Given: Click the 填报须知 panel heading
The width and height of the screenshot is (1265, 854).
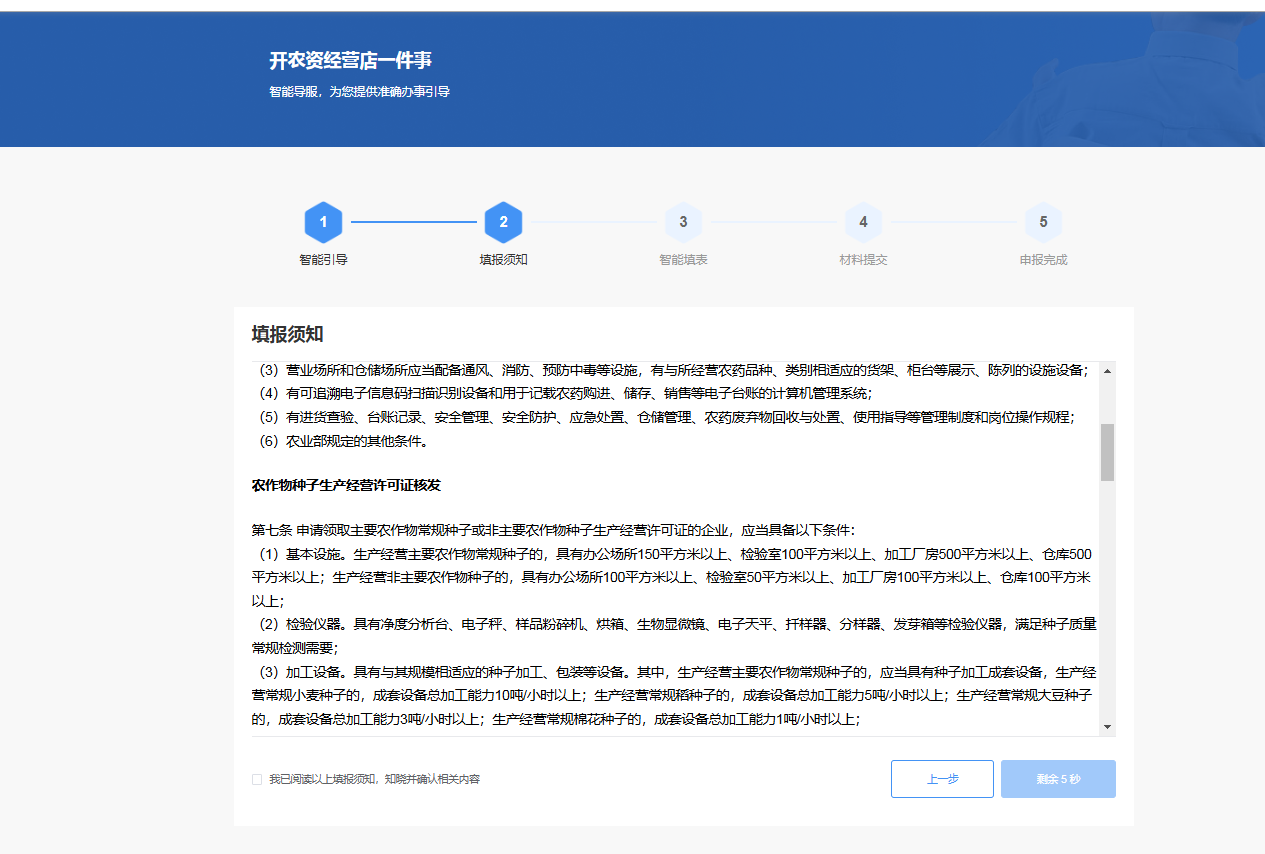Looking at the screenshot, I should (287, 334).
